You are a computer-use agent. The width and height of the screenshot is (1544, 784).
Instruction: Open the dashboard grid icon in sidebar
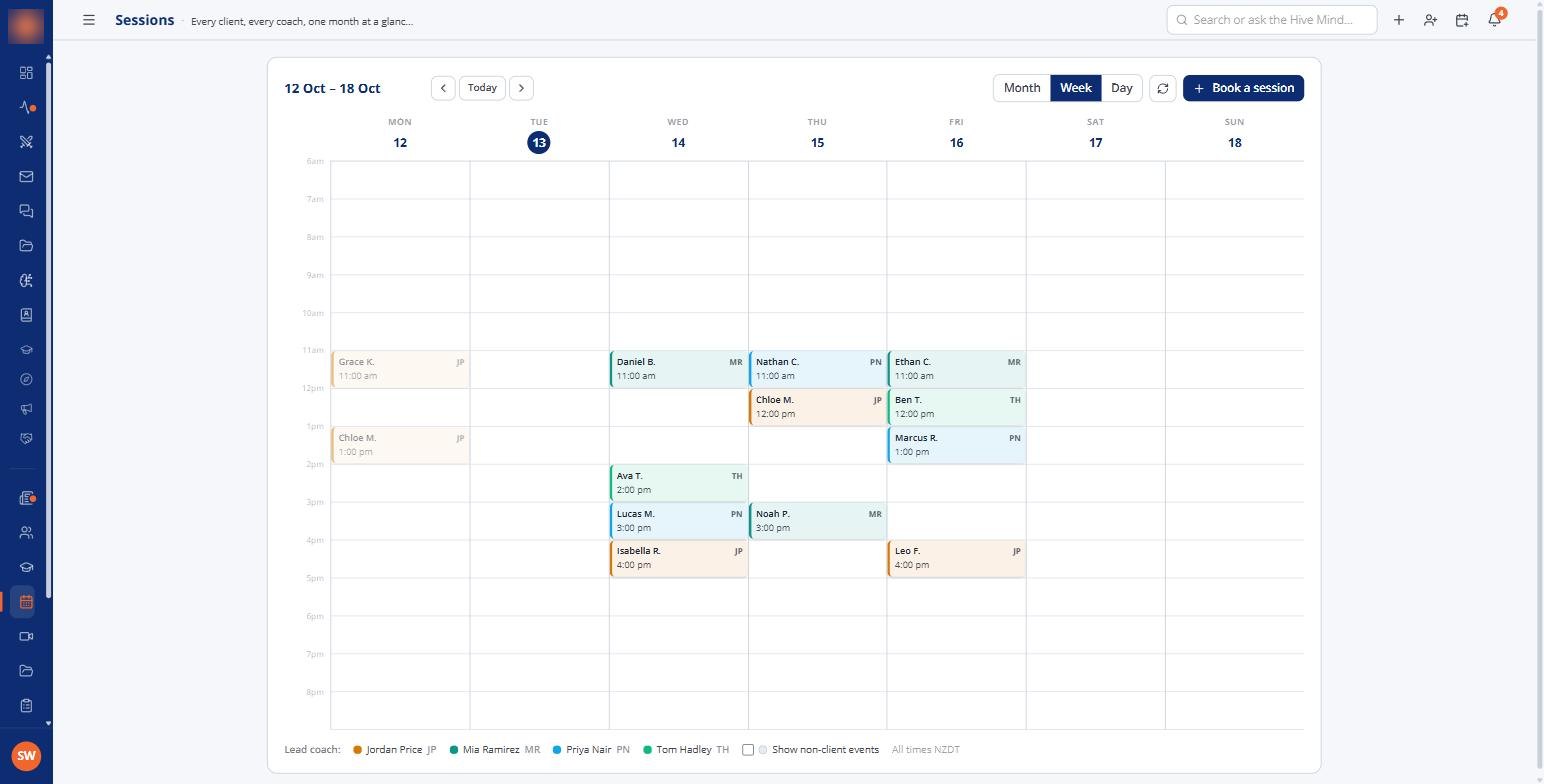26,73
